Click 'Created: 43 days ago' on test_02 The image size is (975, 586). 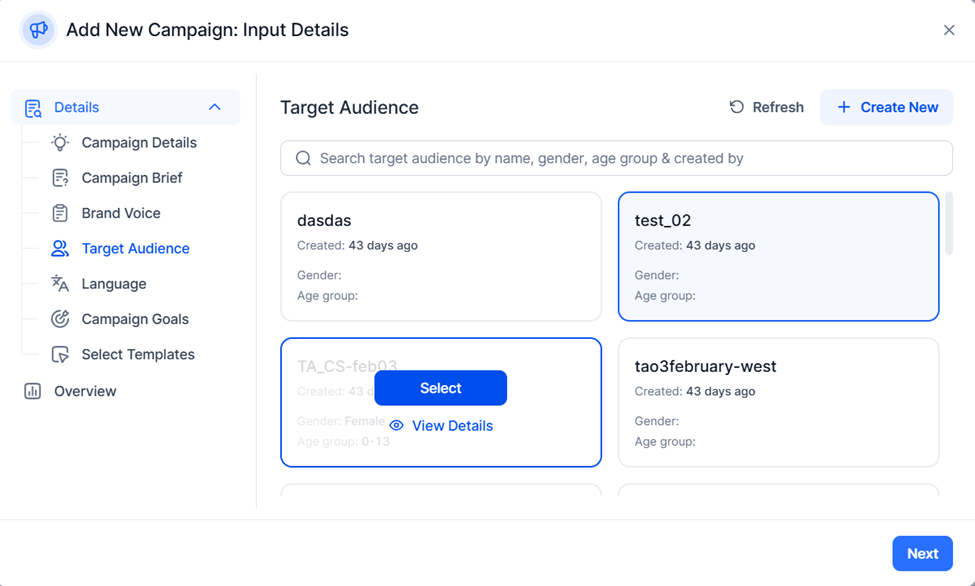click(695, 245)
